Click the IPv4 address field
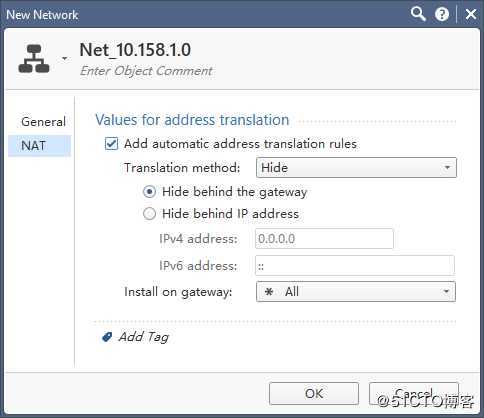Image resolution: width=484 pixels, height=418 pixels. coord(324,239)
